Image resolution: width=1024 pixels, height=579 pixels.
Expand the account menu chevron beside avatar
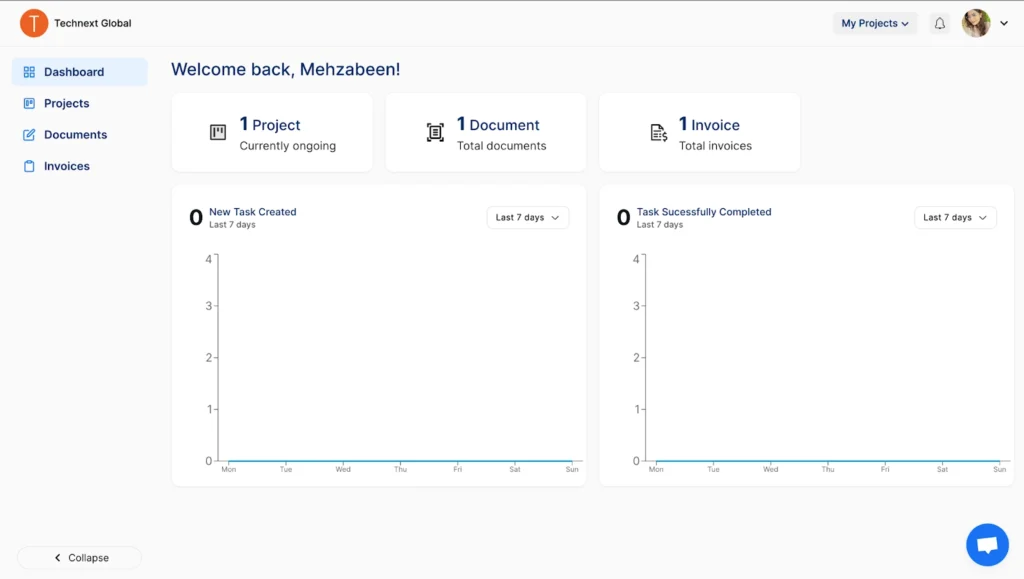pyautogui.click(x=1004, y=23)
